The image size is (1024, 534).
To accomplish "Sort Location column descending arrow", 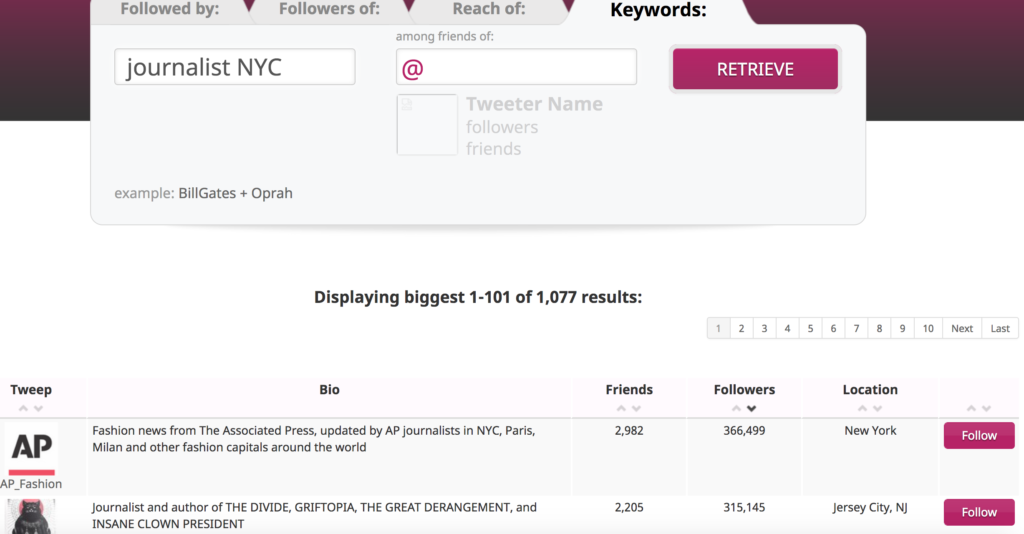I will click(878, 409).
